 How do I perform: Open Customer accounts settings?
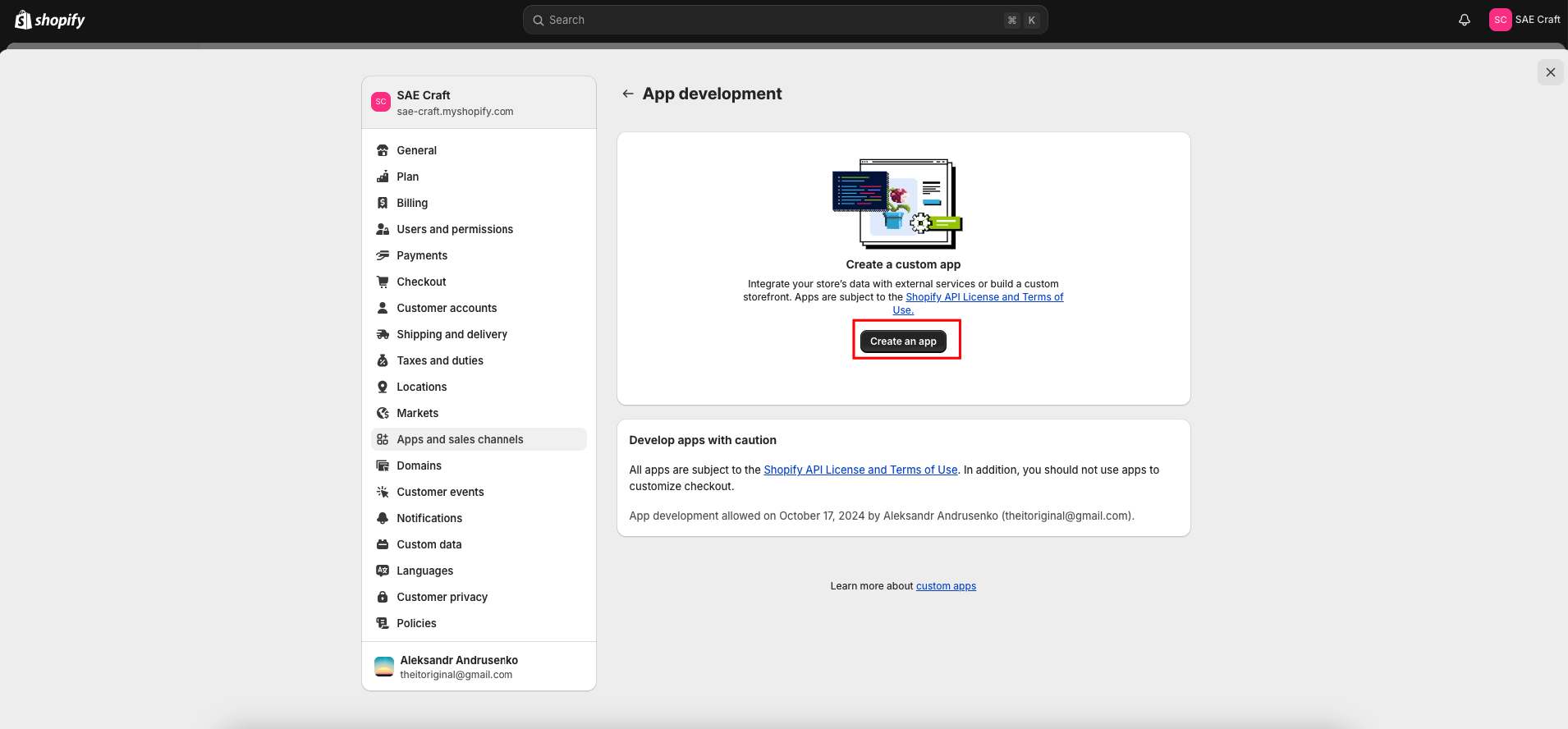[479, 308]
